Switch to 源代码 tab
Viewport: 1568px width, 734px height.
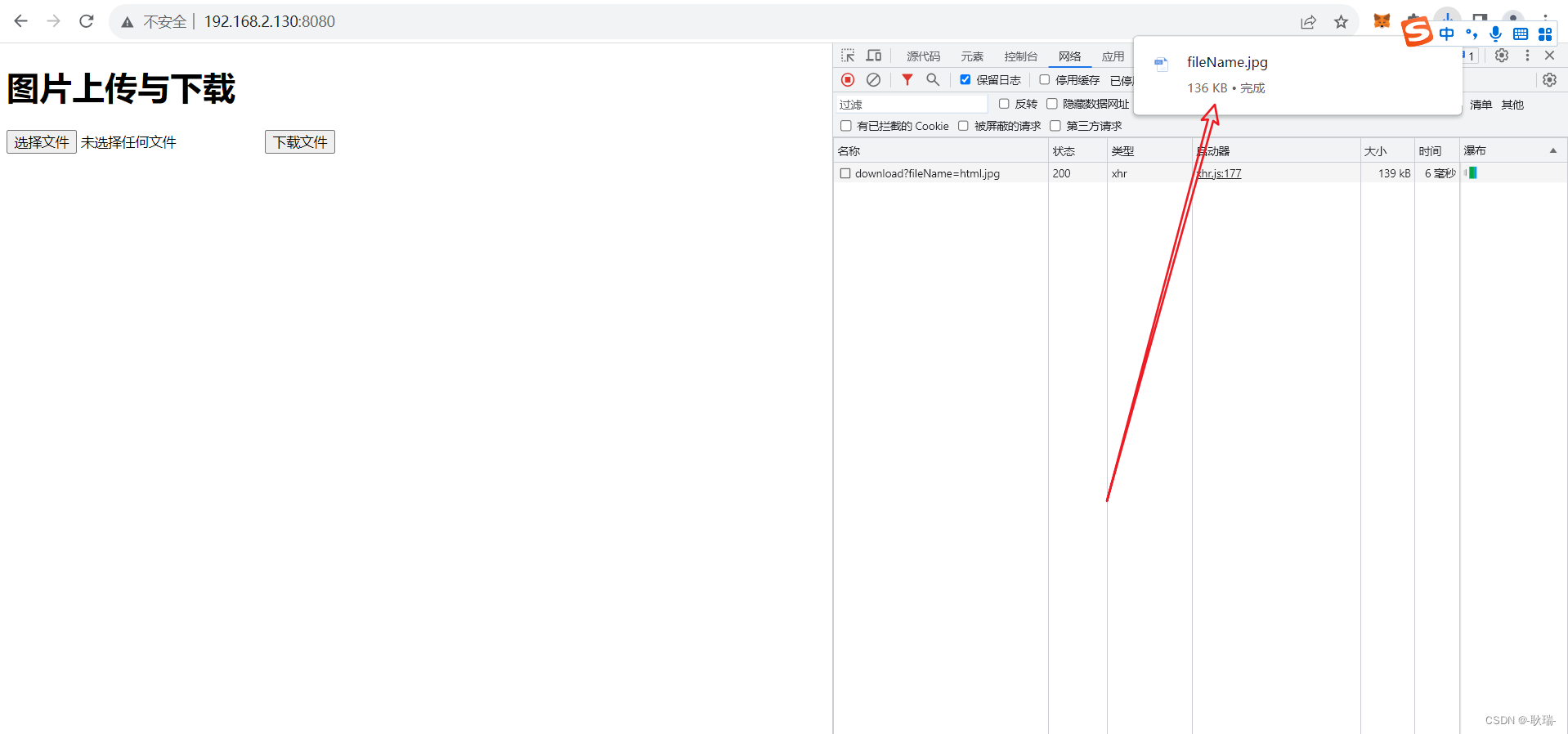pos(923,56)
